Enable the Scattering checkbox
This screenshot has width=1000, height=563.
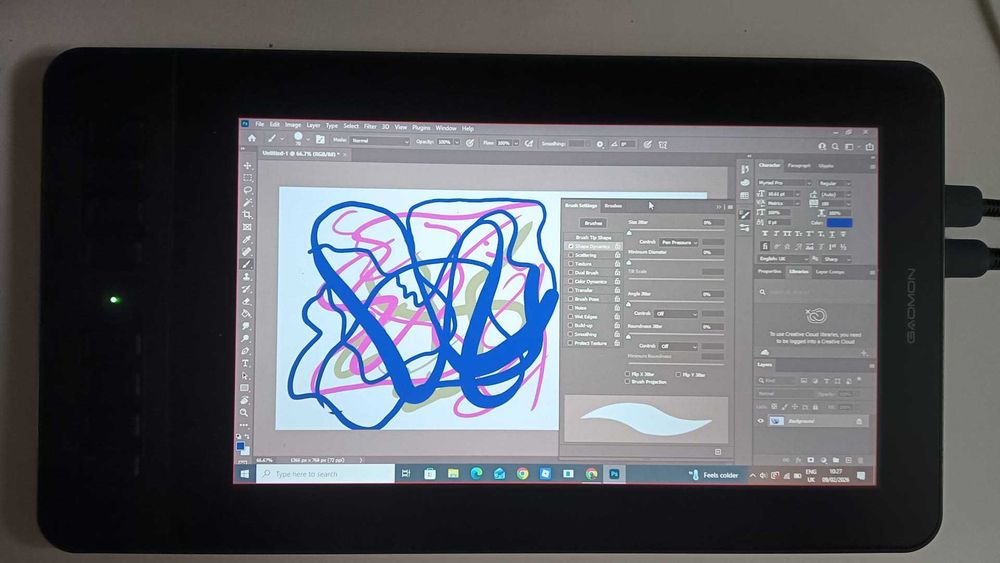[x=571, y=255]
